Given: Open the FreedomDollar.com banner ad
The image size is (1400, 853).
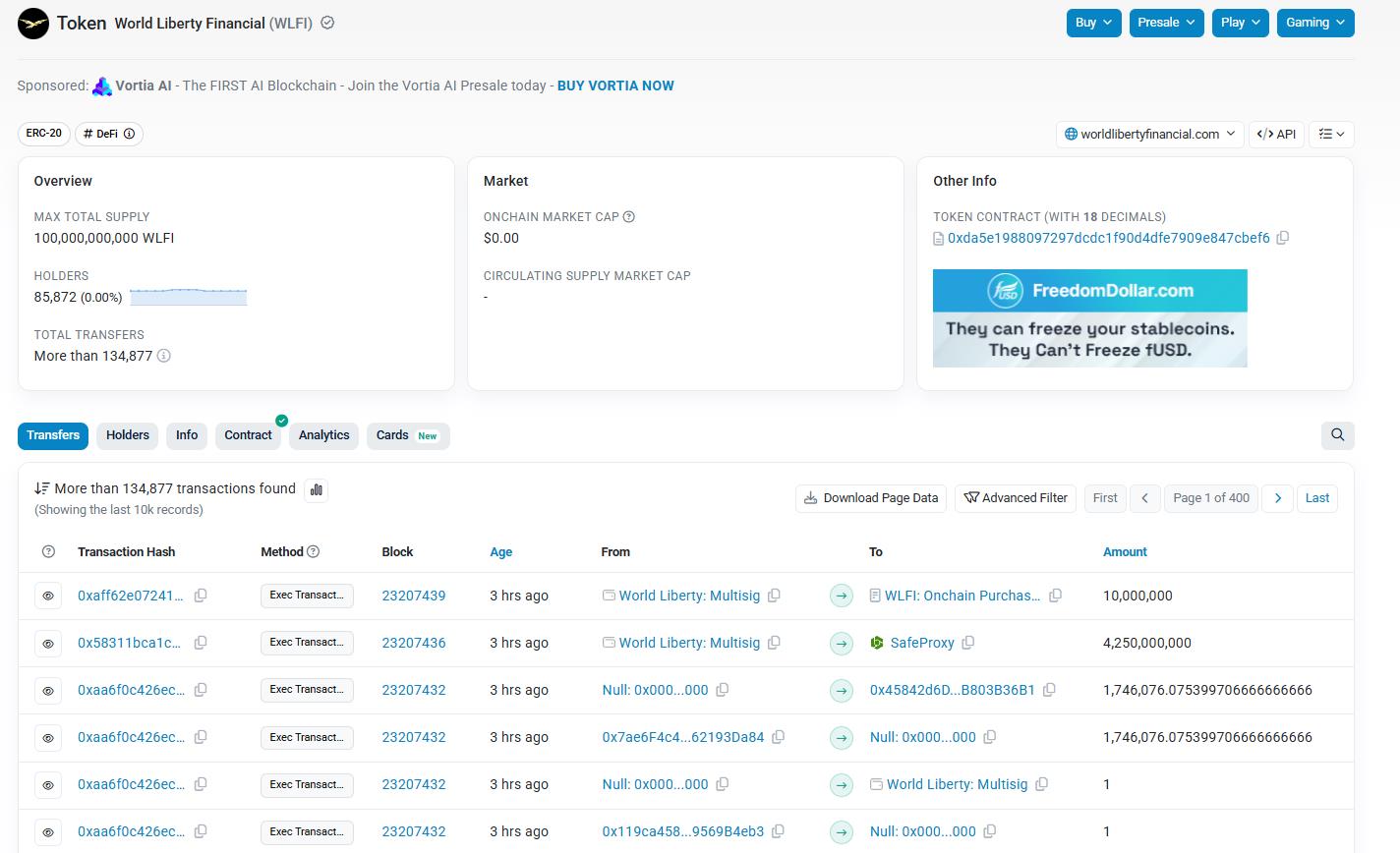Looking at the screenshot, I should pyautogui.click(x=1090, y=318).
